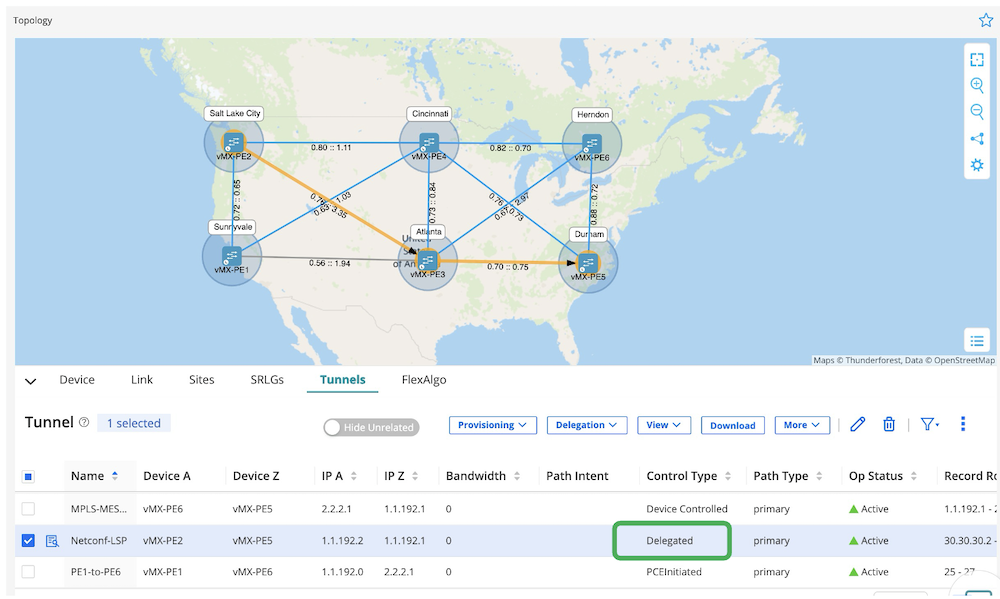This screenshot has height=599, width=1000.
Task: Zoom out on the topology map
Action: [977, 112]
